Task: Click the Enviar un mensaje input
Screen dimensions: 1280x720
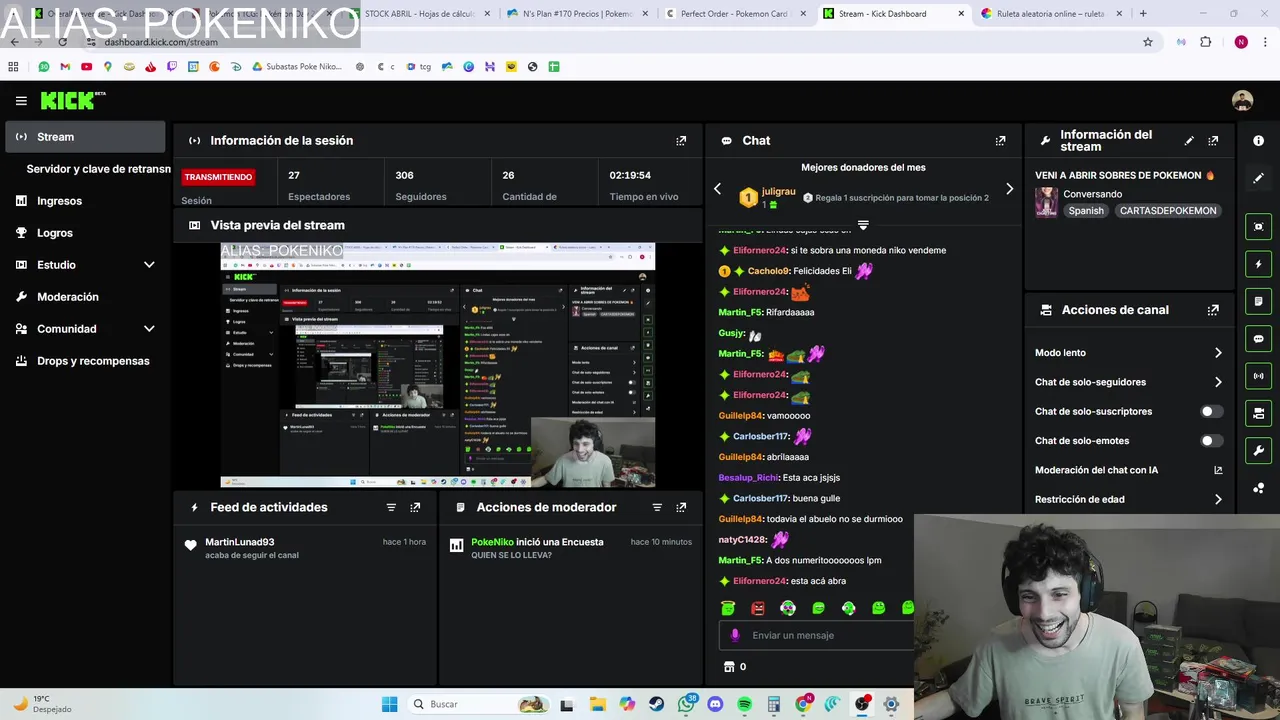Action: tap(816, 635)
